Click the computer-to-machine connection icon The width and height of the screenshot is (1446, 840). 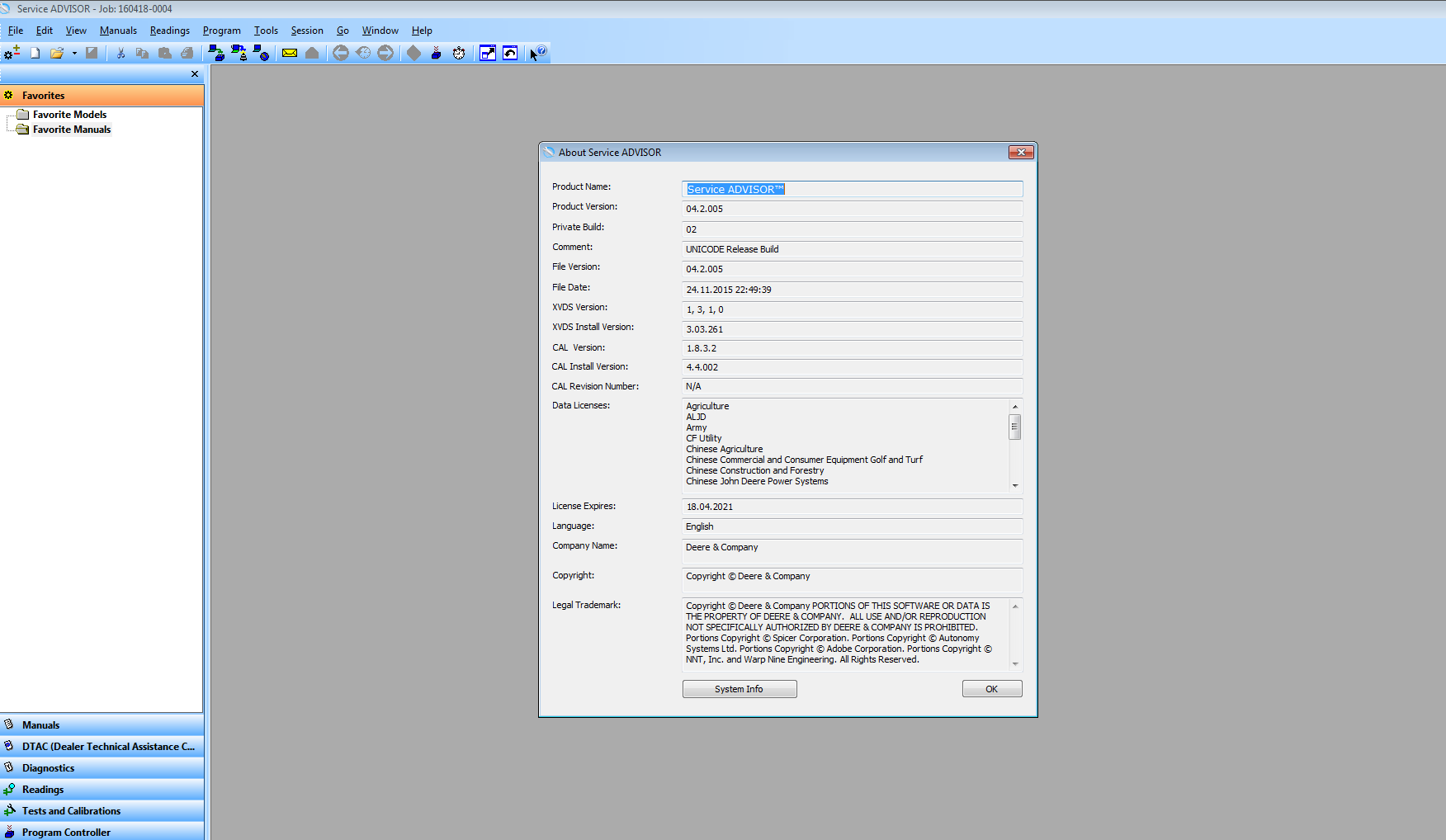point(216,53)
